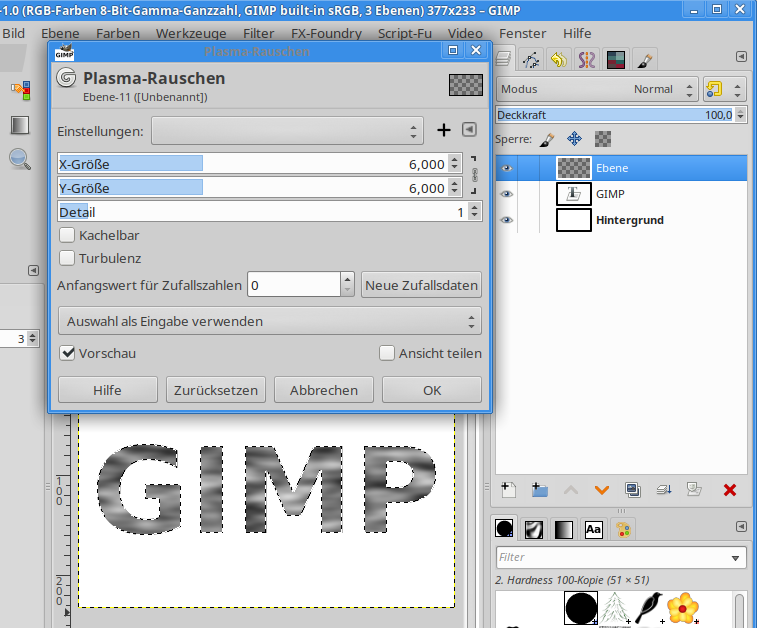Open the Undo History tab icon
The width and height of the screenshot is (757, 628).
tap(559, 60)
